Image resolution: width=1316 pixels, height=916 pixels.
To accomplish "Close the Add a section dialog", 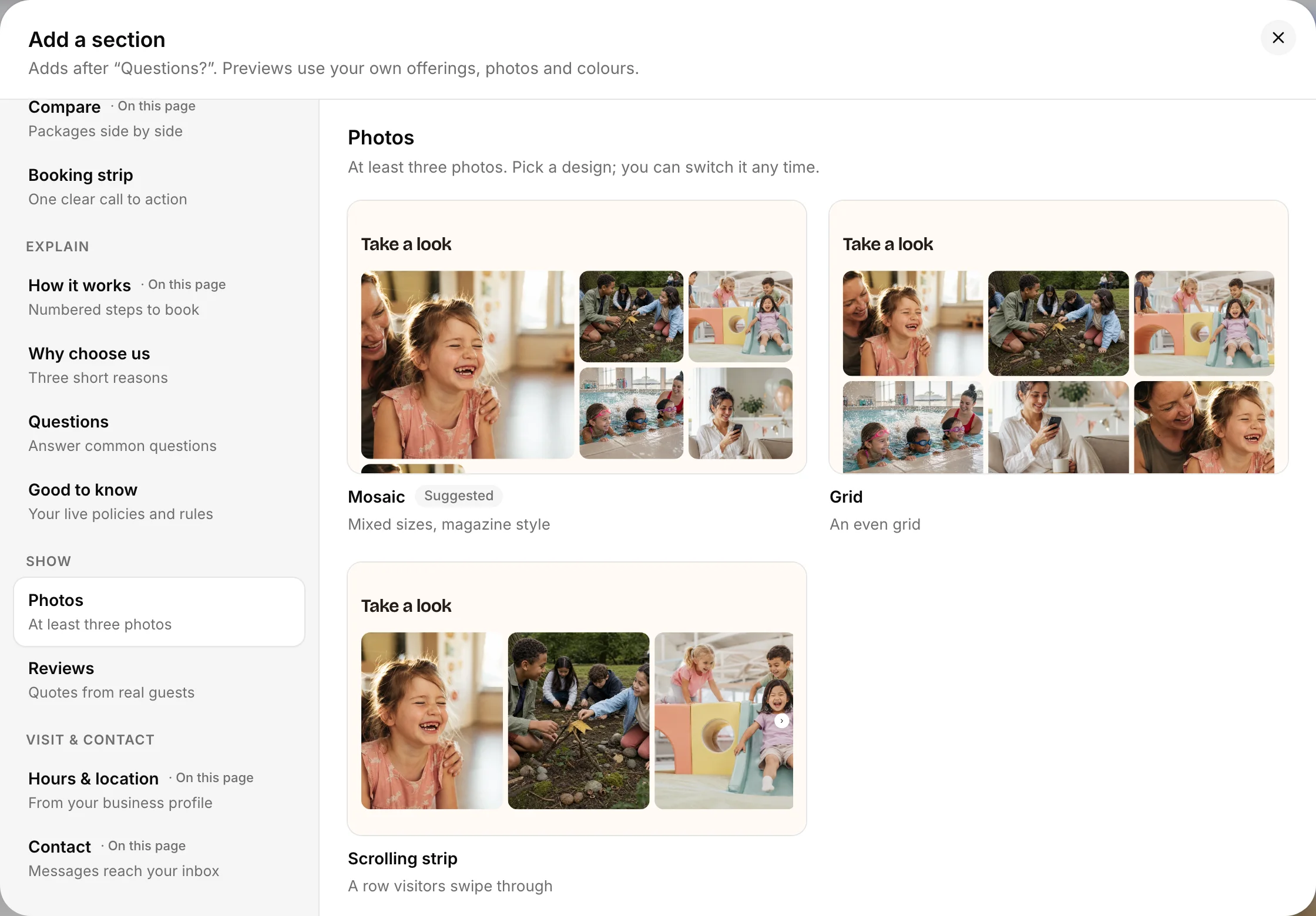I will pos(1278,38).
